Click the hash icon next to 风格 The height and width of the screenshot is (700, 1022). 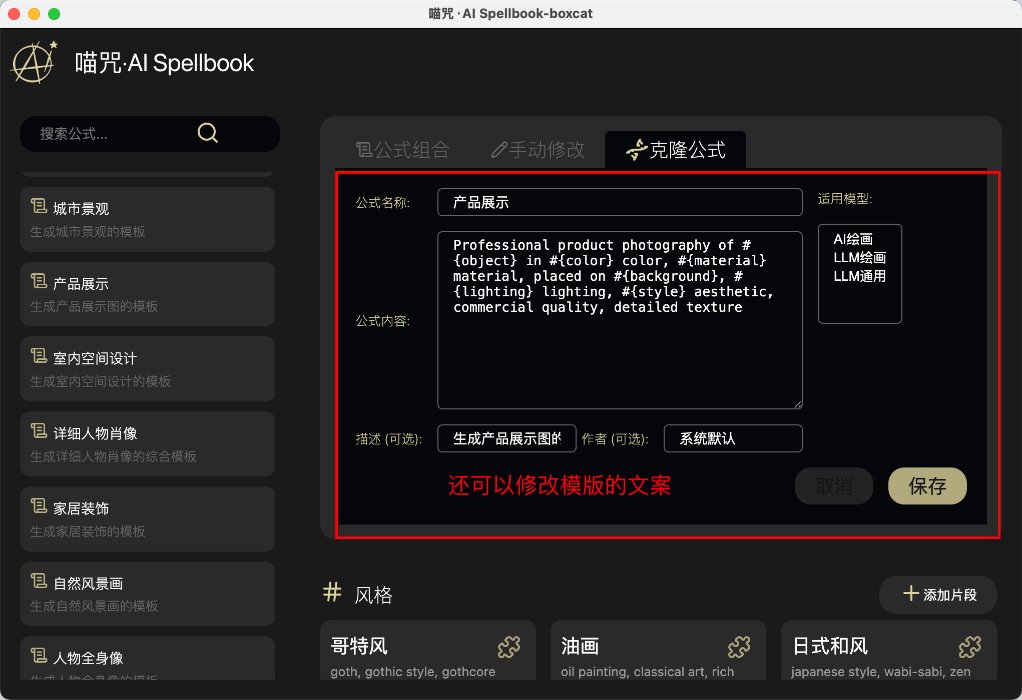[332, 592]
